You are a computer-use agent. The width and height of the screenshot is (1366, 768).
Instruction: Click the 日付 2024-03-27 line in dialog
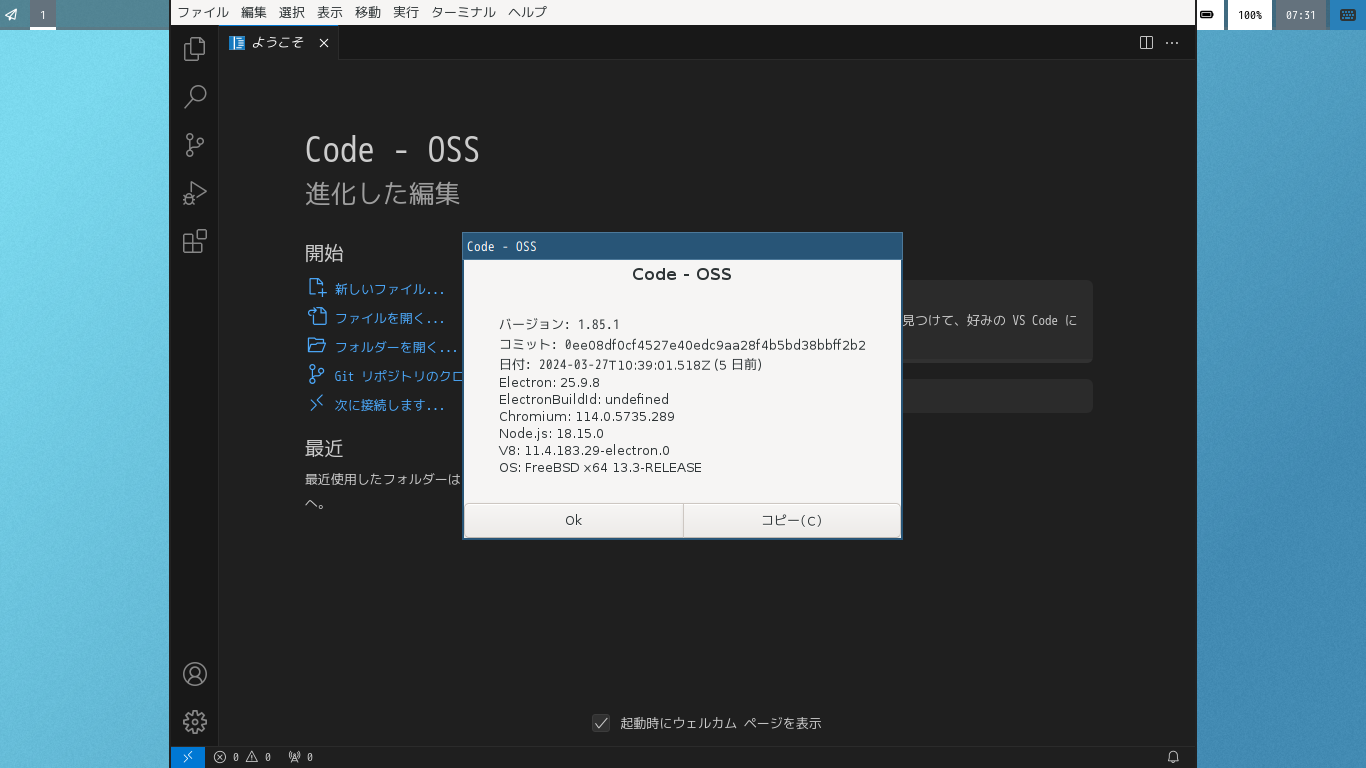click(x=630, y=365)
